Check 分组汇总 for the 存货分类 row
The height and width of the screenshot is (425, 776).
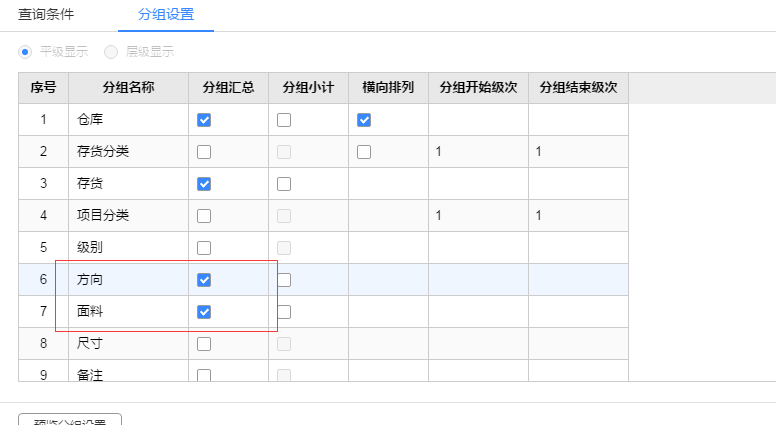click(204, 152)
